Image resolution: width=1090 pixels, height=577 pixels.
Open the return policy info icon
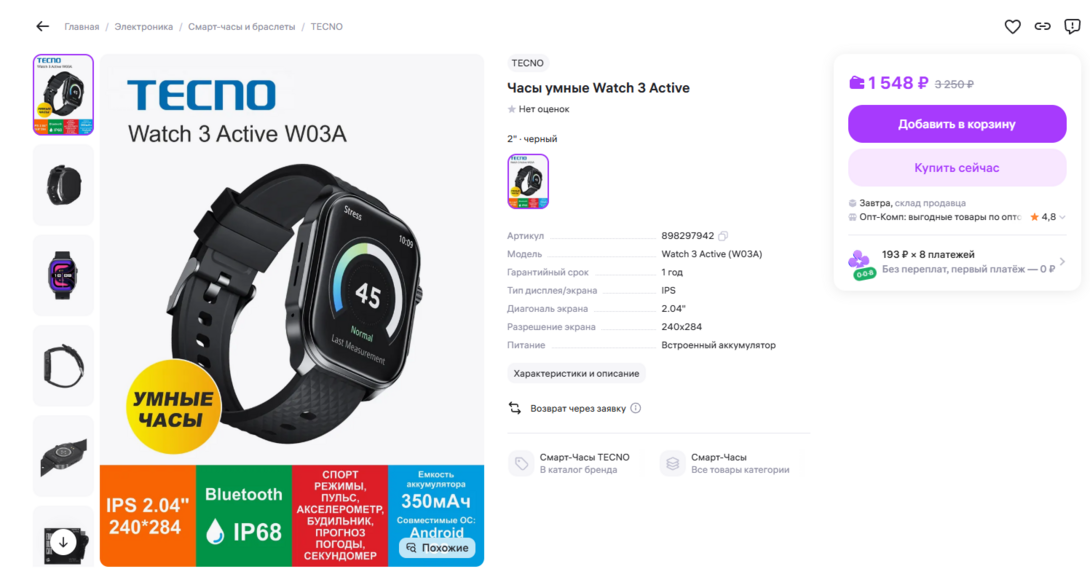click(635, 408)
